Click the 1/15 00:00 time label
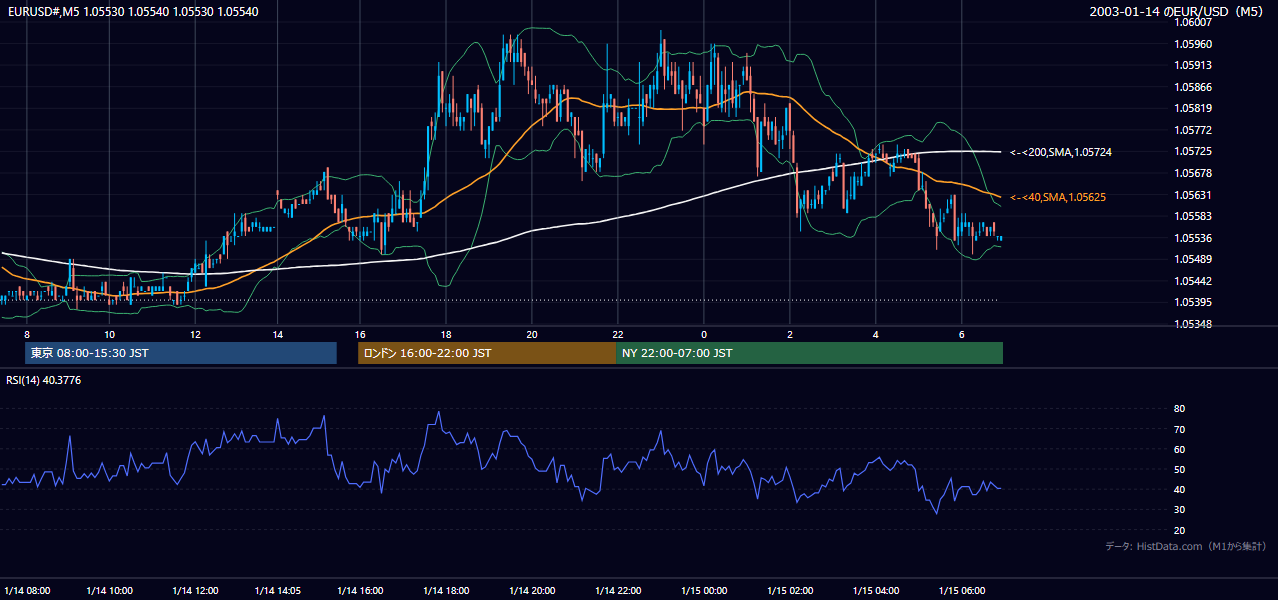This screenshot has width=1278, height=600. coord(704,590)
